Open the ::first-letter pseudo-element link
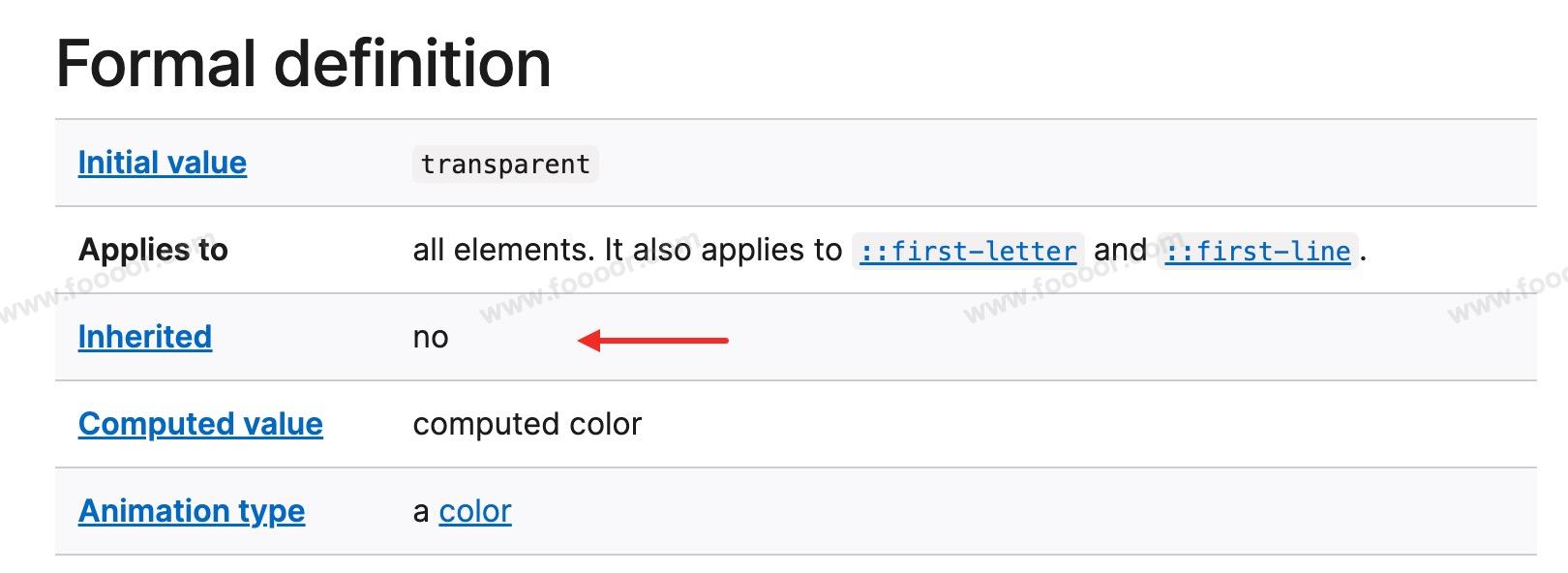The height and width of the screenshot is (573, 1568). point(968,251)
